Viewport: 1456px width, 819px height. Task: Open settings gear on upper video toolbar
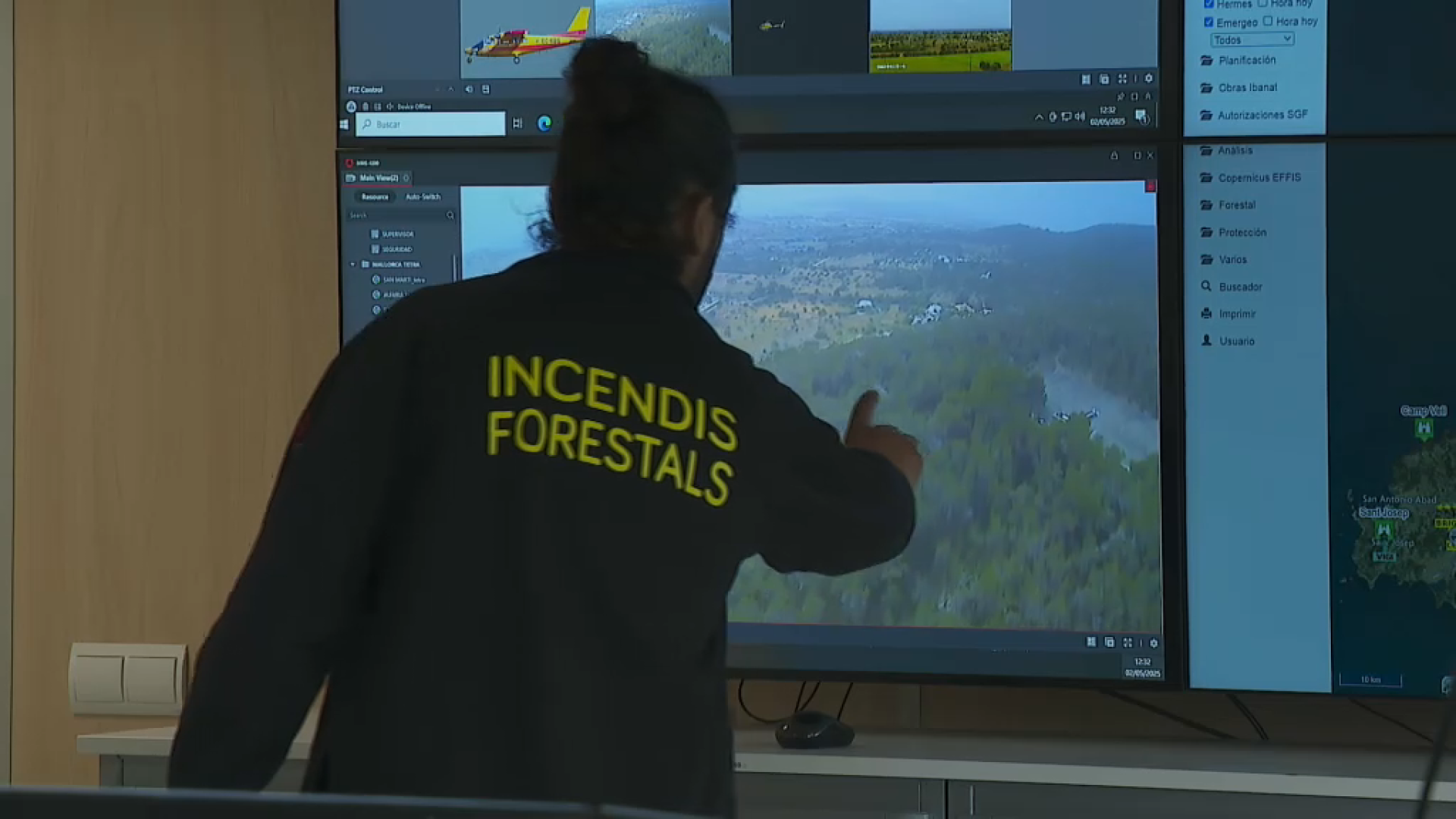1149,78
